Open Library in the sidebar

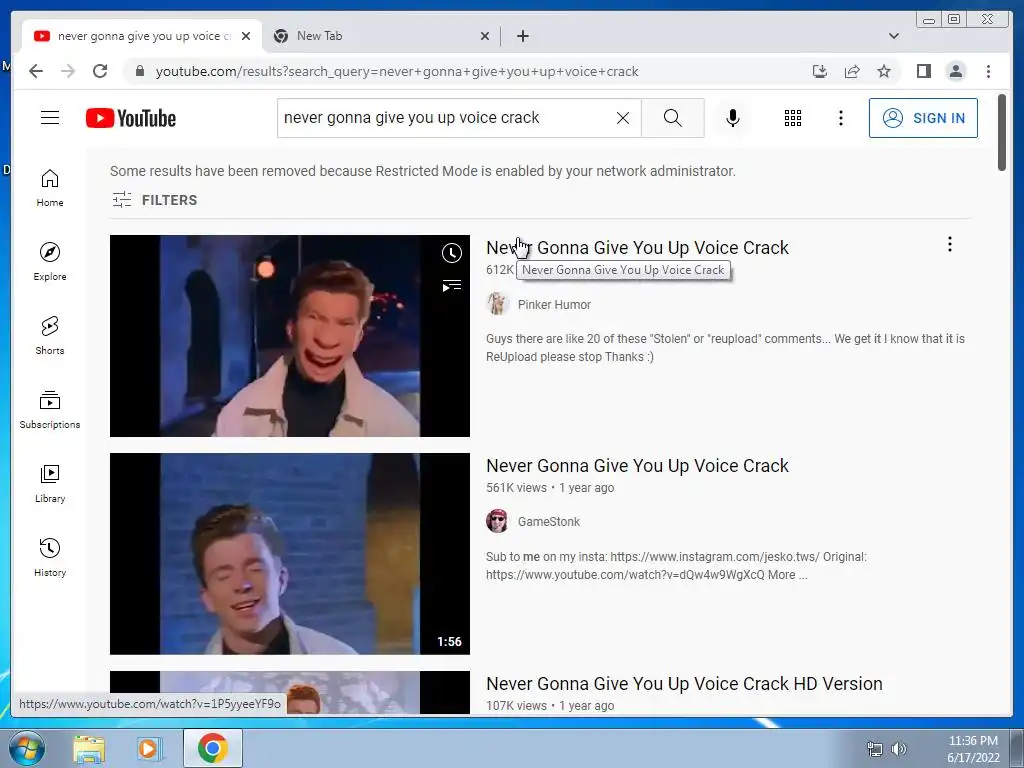pyautogui.click(x=50, y=483)
